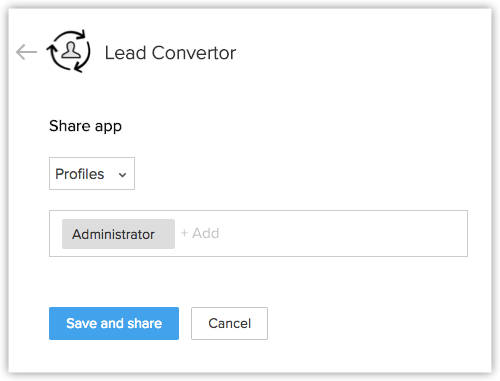The height and width of the screenshot is (381, 500).
Task: Click the Share app heading
Action: [x=85, y=126]
